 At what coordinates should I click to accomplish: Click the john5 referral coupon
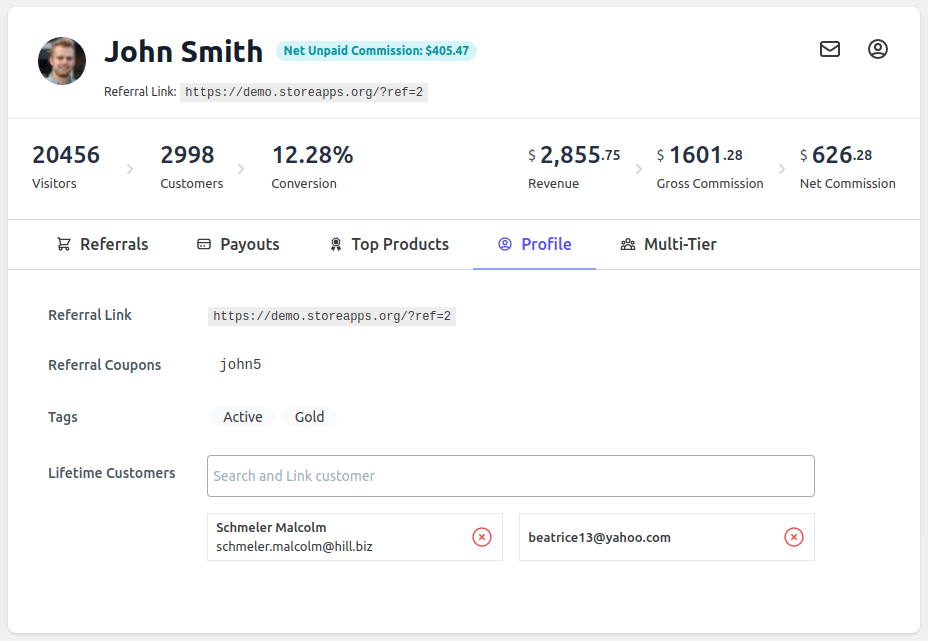click(240, 365)
